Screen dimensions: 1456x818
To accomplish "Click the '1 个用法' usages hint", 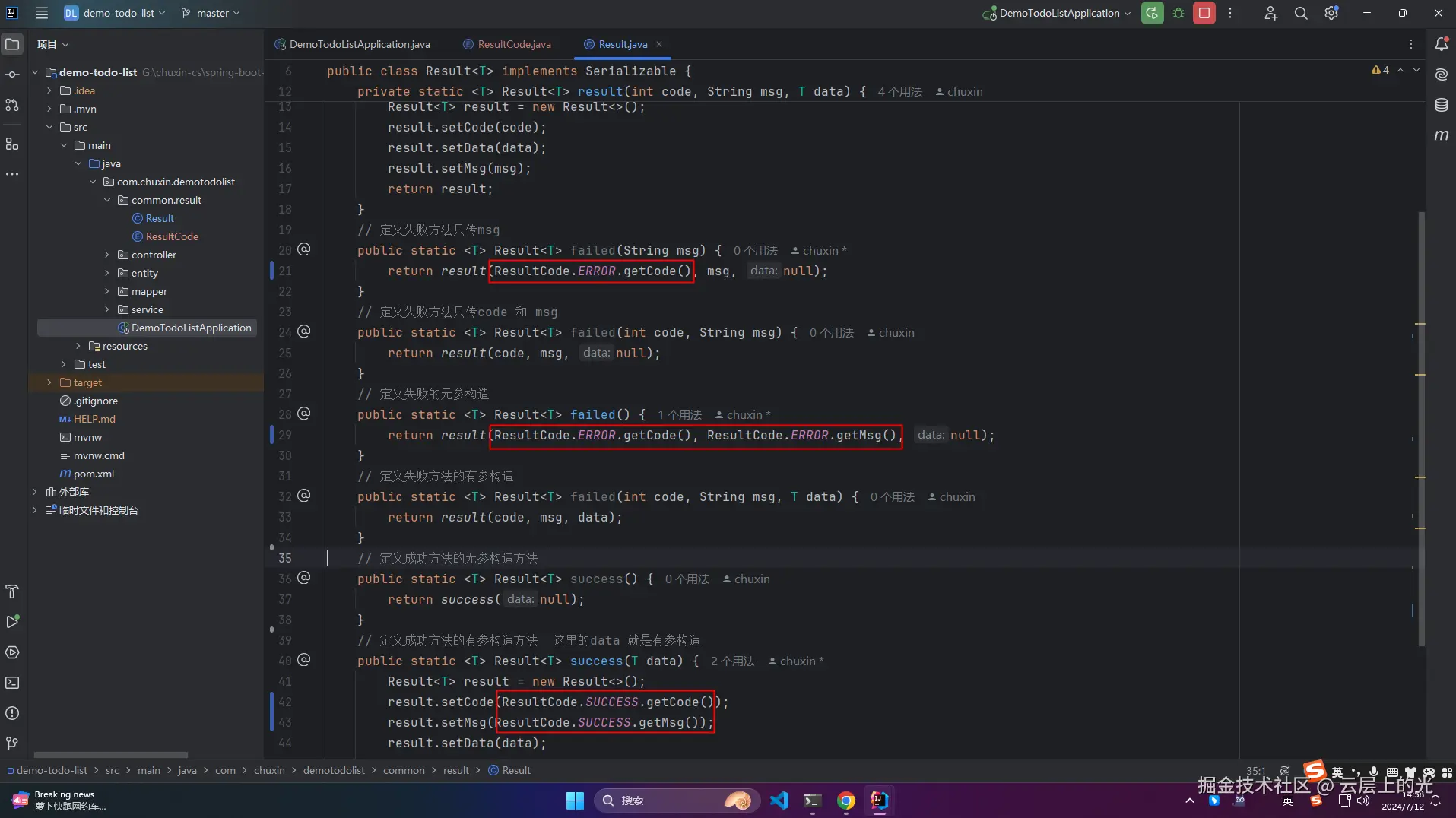I will point(679,415).
